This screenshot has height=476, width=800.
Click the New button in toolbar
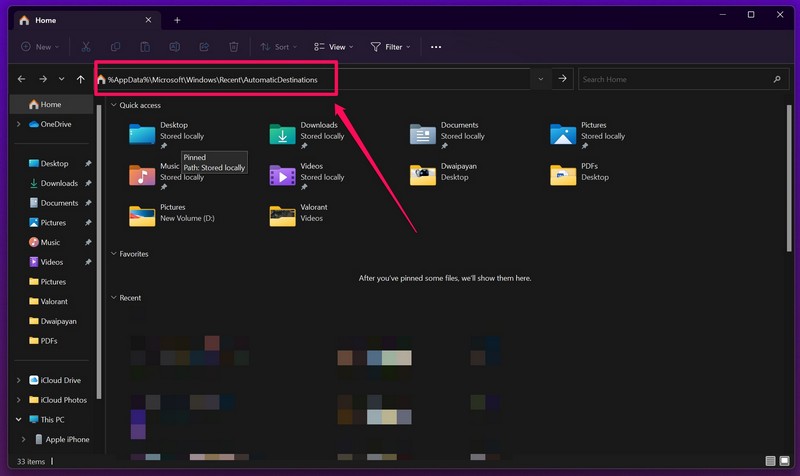[40, 47]
